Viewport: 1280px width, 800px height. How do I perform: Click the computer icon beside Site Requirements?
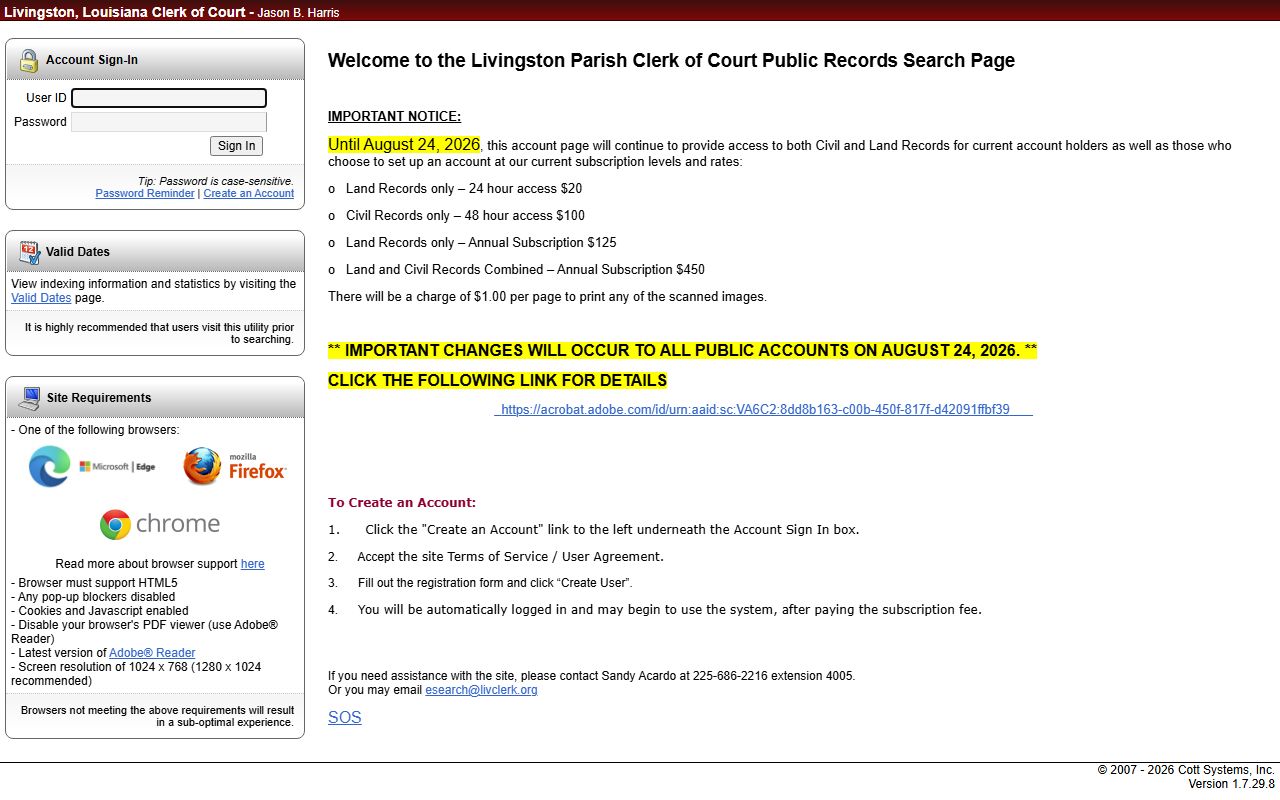[x=30, y=398]
